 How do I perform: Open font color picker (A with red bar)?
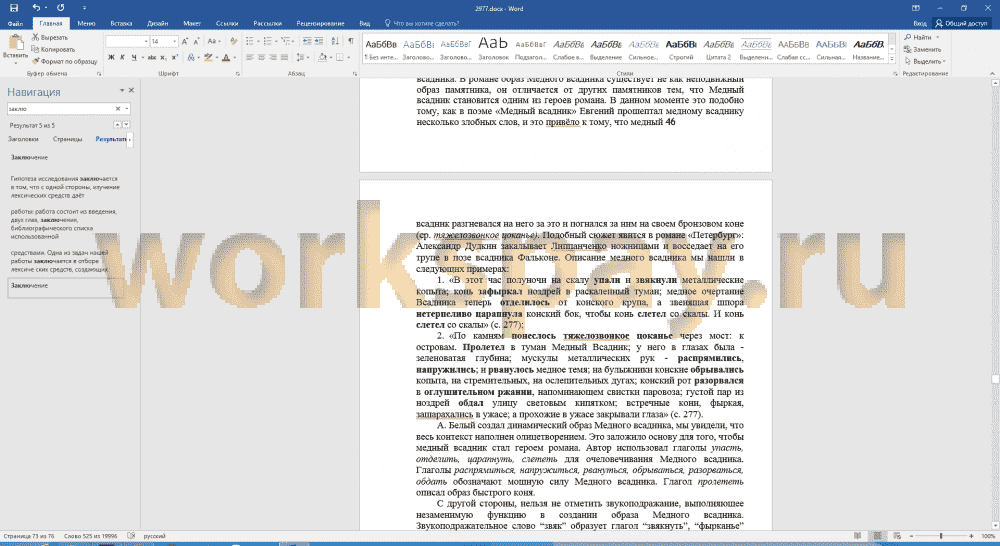(227, 57)
